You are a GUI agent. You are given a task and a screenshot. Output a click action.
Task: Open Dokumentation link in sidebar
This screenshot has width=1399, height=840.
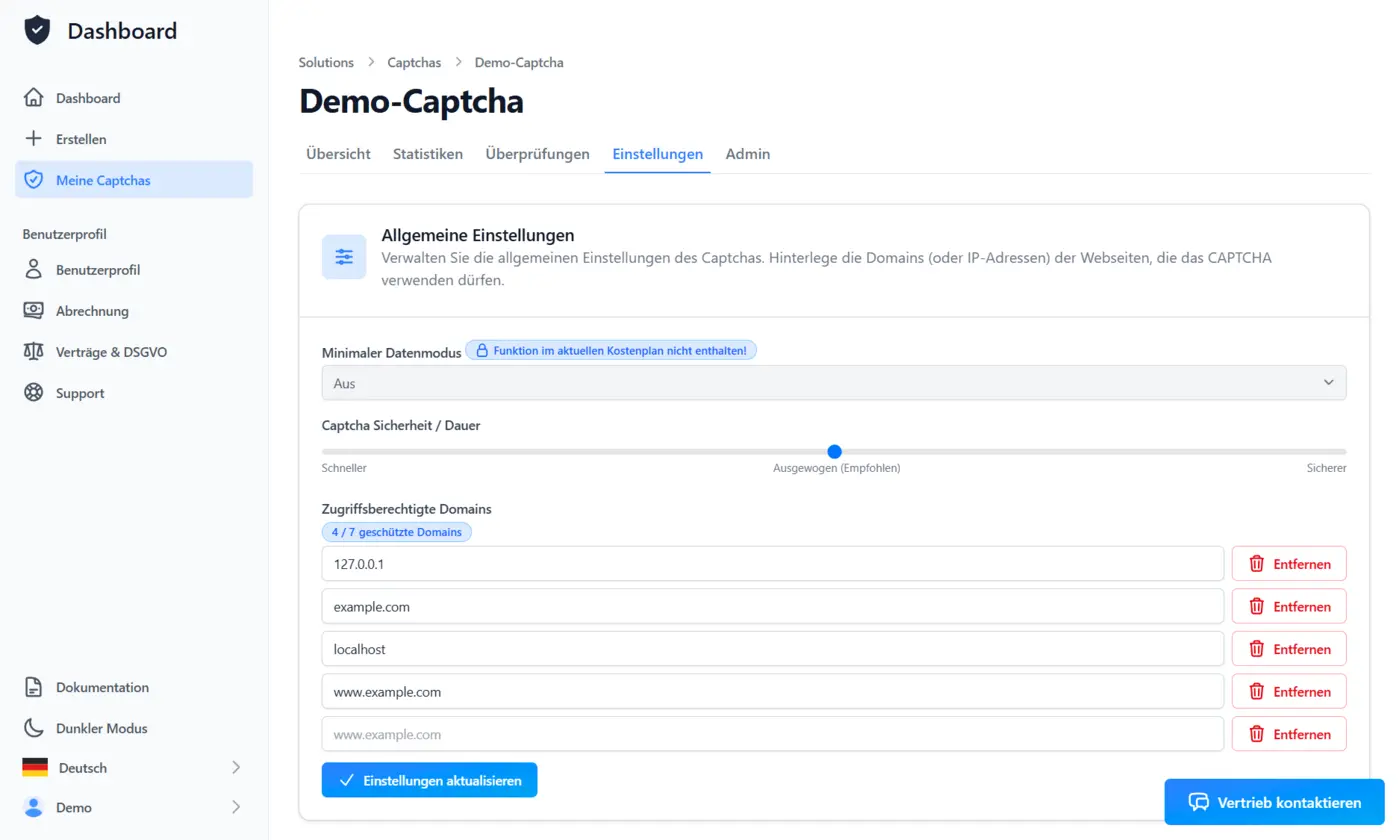(134, 687)
